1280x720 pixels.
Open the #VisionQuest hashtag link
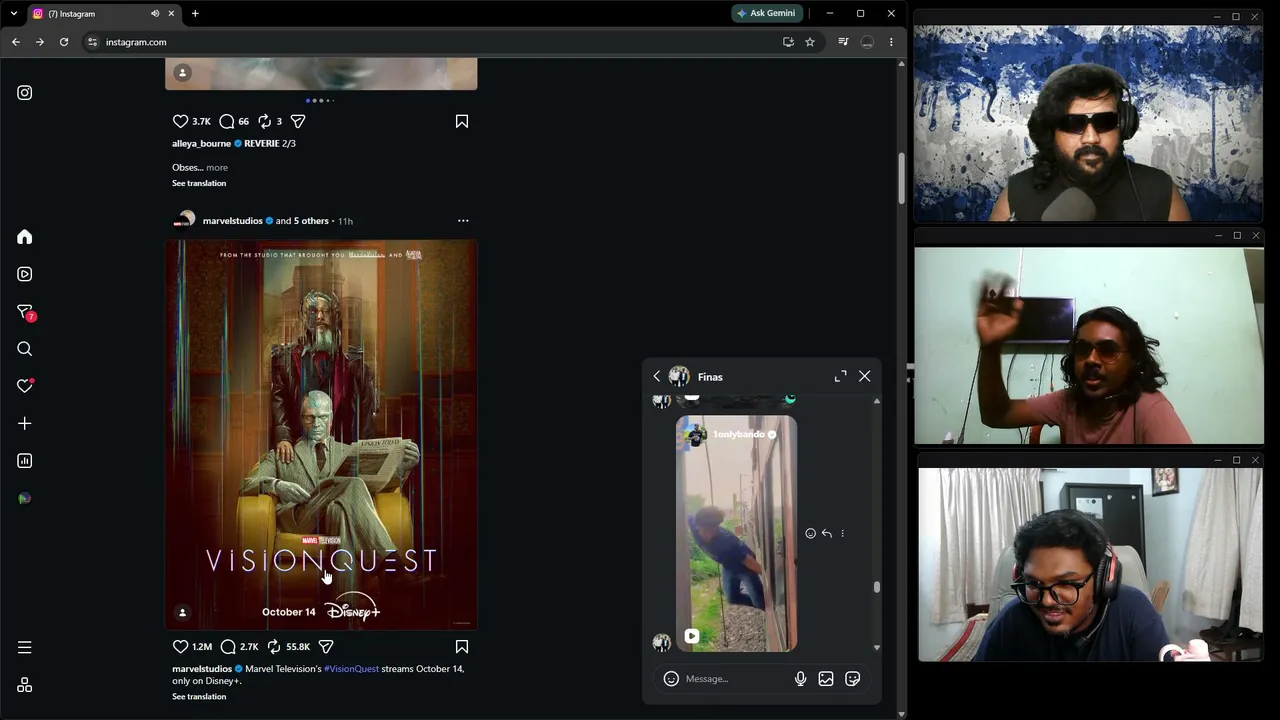click(351, 669)
